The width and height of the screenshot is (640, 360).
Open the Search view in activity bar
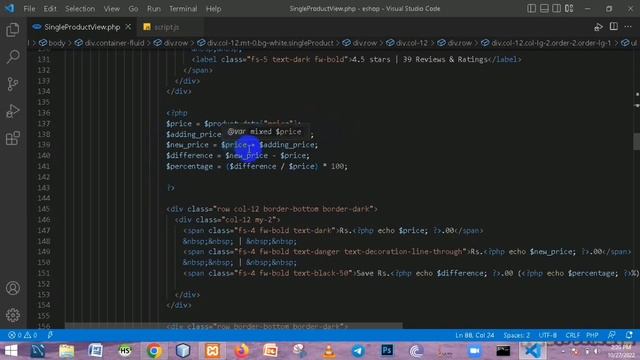click(x=13, y=57)
